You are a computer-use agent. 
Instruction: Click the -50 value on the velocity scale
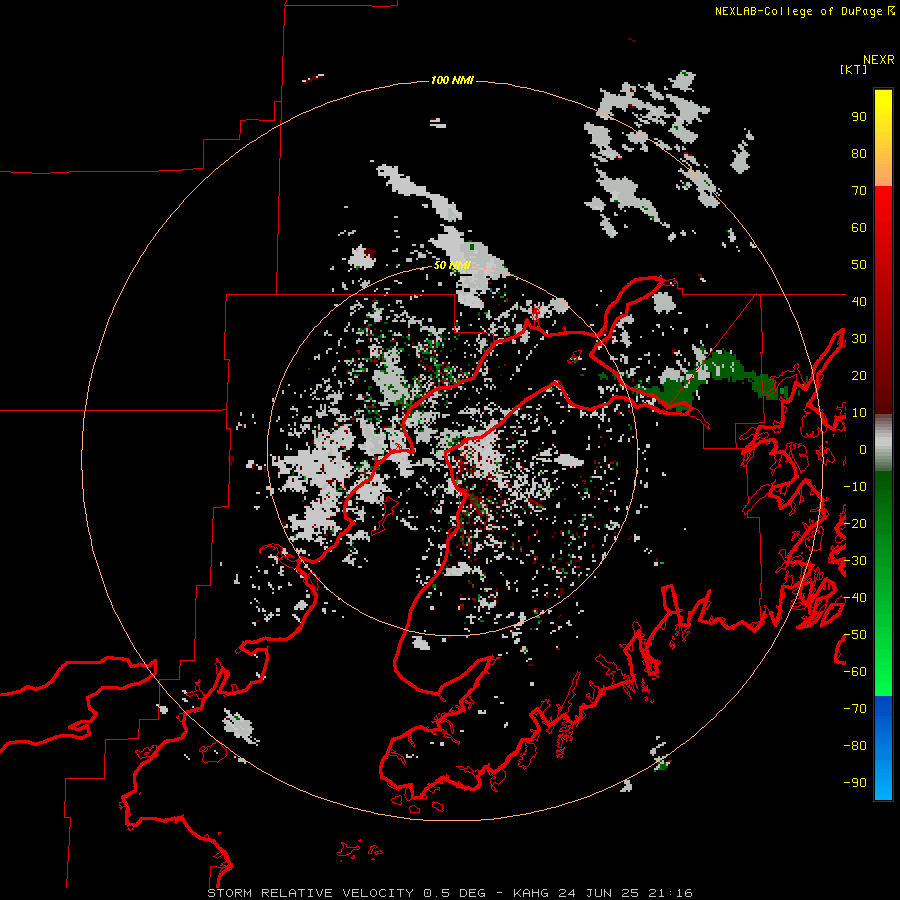(x=855, y=635)
